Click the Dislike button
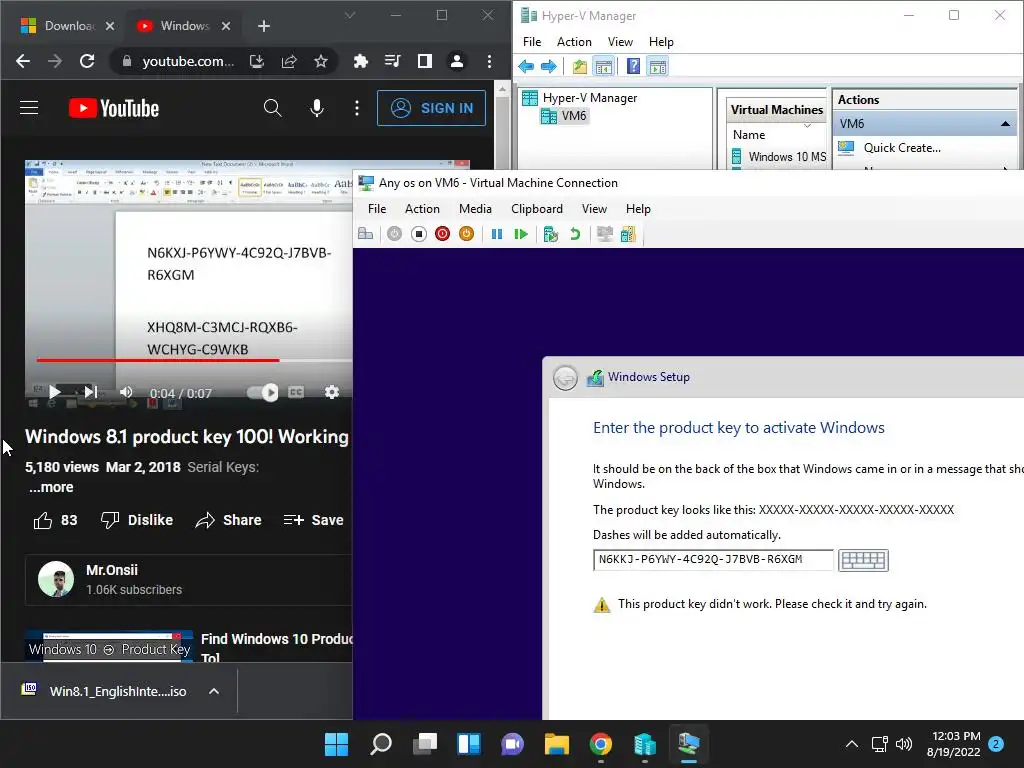Screen dimensions: 1024x768 click(x=137, y=520)
